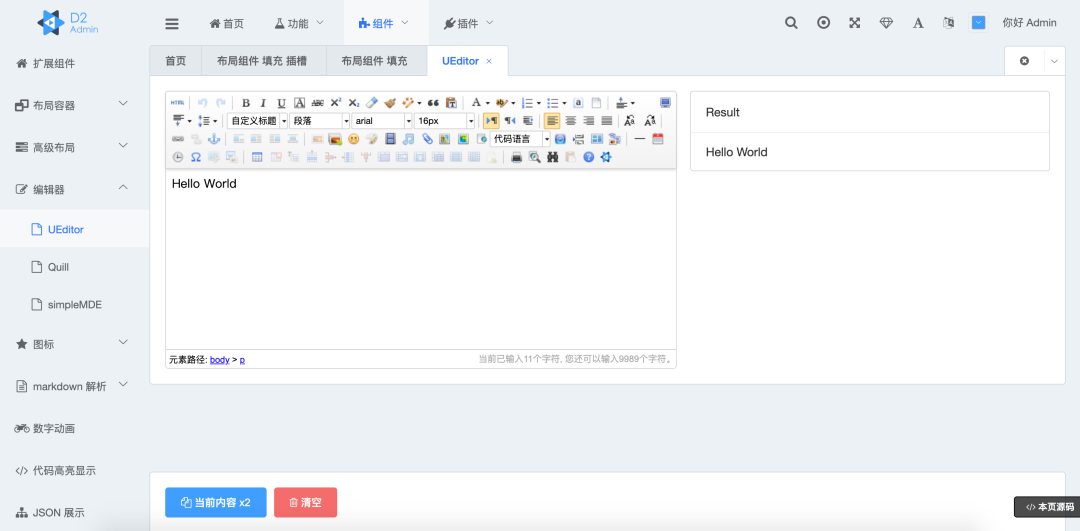The width and height of the screenshot is (1080, 531).
Task: Click the 本页源码 button
Action: pos(1047,507)
